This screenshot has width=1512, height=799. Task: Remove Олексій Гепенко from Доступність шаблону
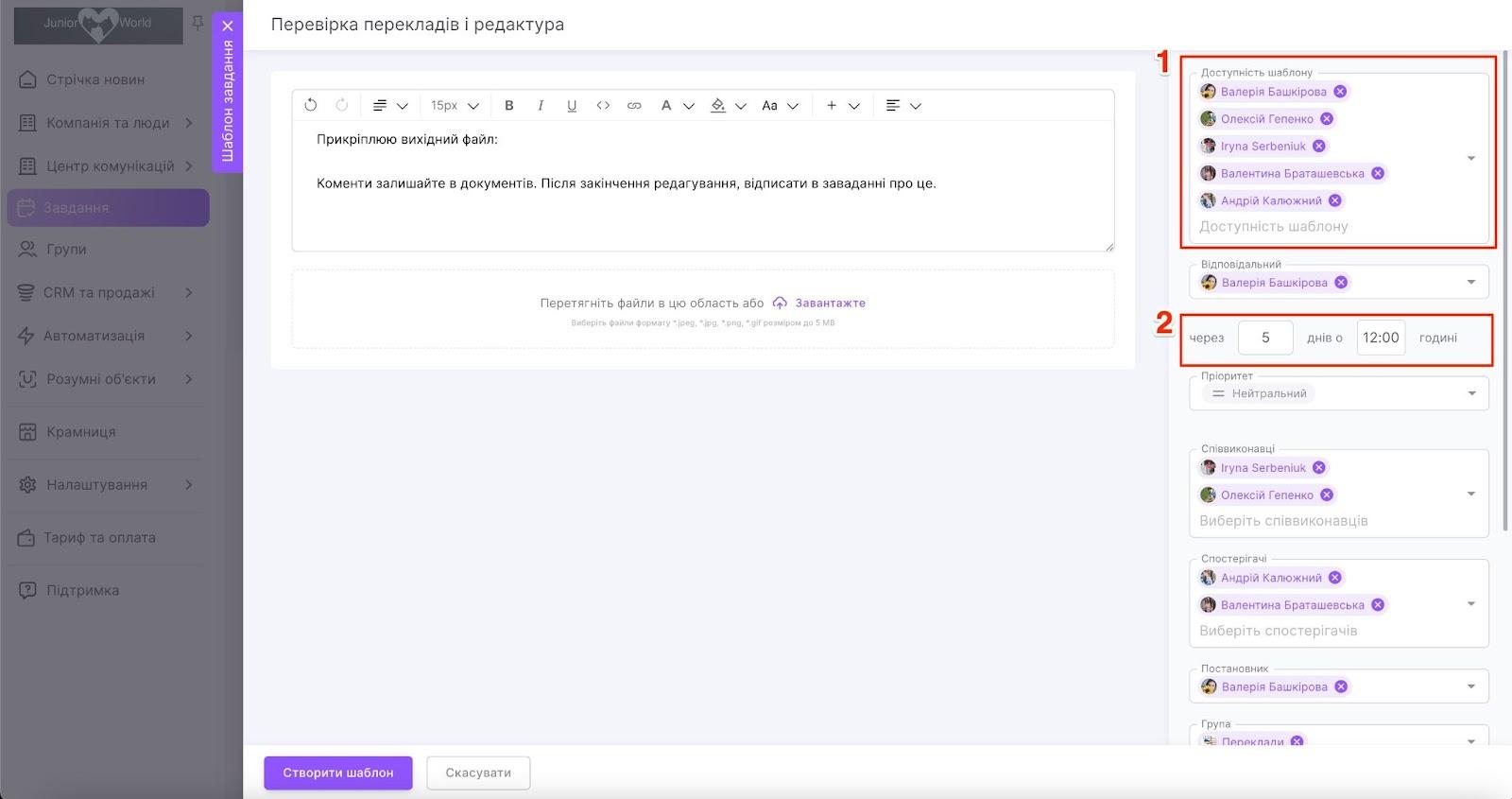click(1327, 119)
